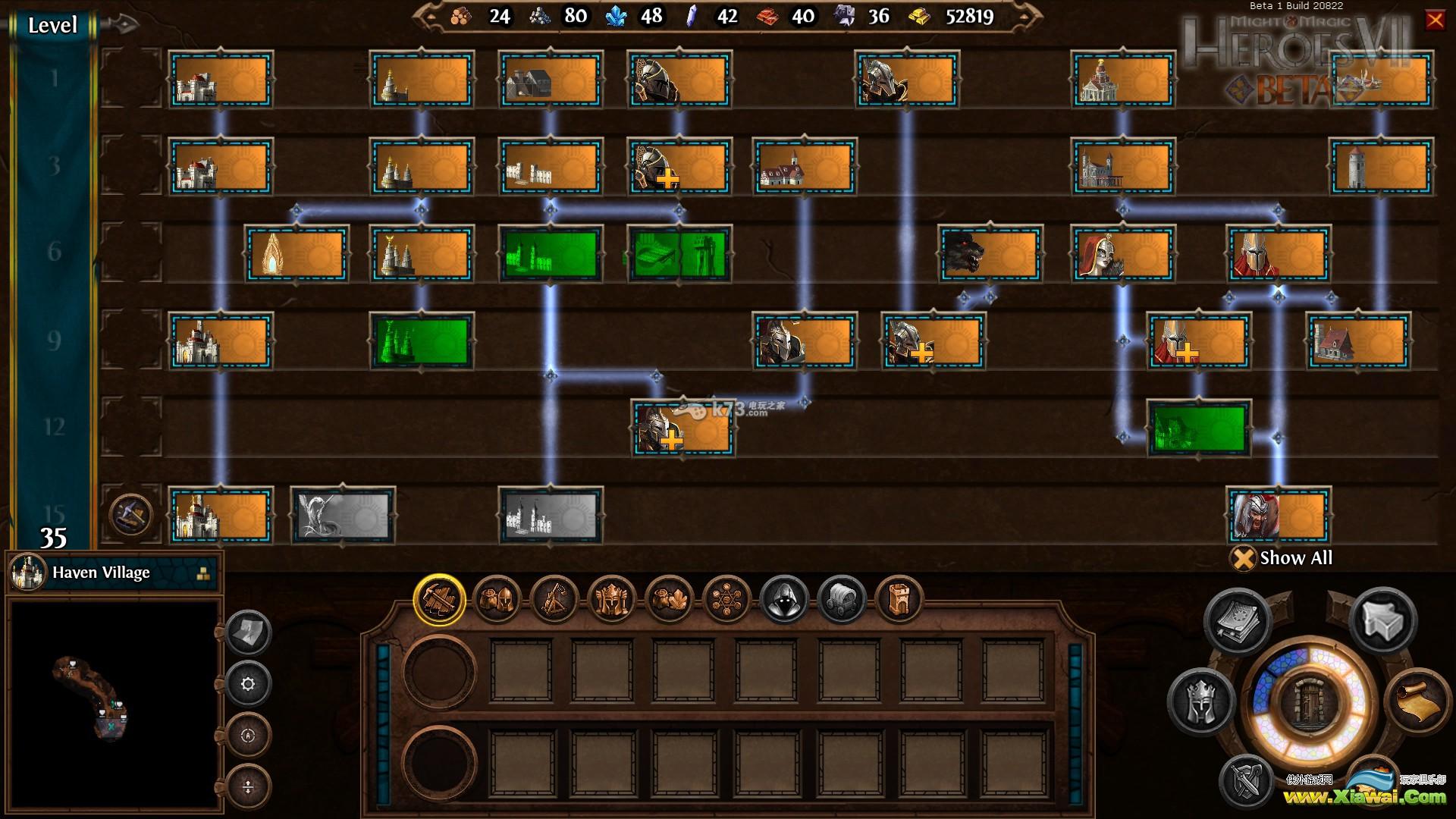Image resolution: width=1456 pixels, height=819 pixels.
Task: Open the town defense tower icon
Action: (x=899, y=600)
